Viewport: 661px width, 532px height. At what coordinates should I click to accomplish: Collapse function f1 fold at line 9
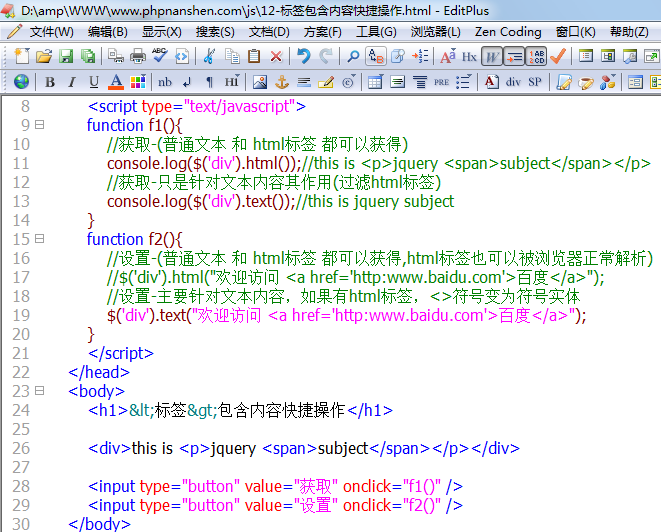(40, 125)
